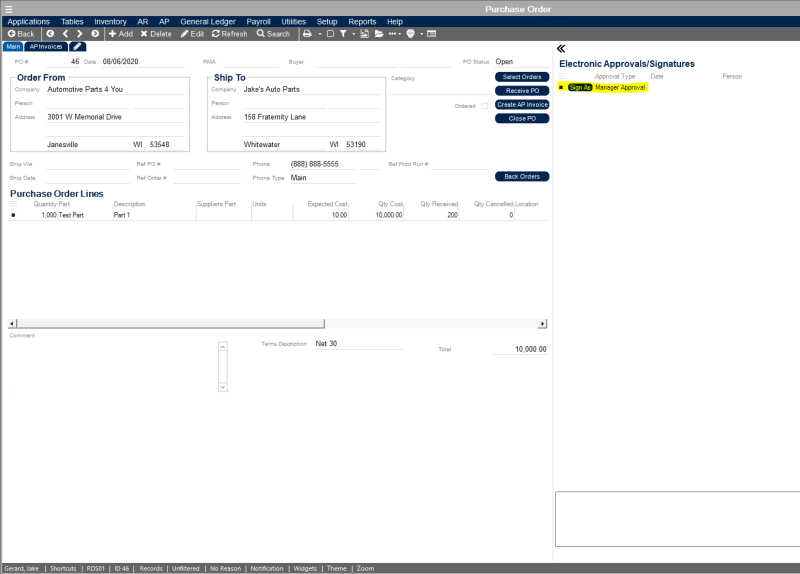Toggle the Ordered checkbox
800x574 pixels.
click(x=485, y=106)
